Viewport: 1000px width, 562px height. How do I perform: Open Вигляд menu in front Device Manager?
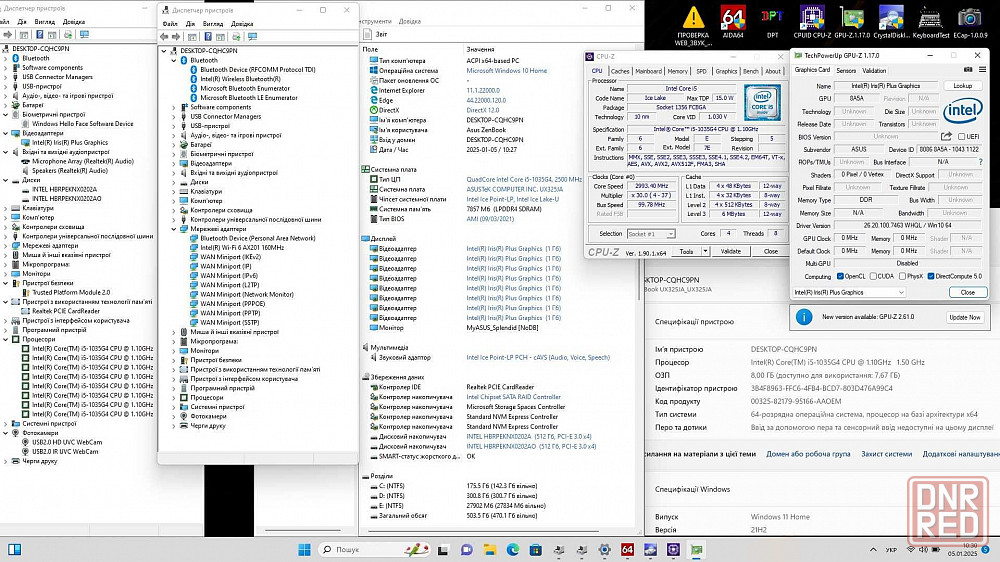click(x=213, y=24)
